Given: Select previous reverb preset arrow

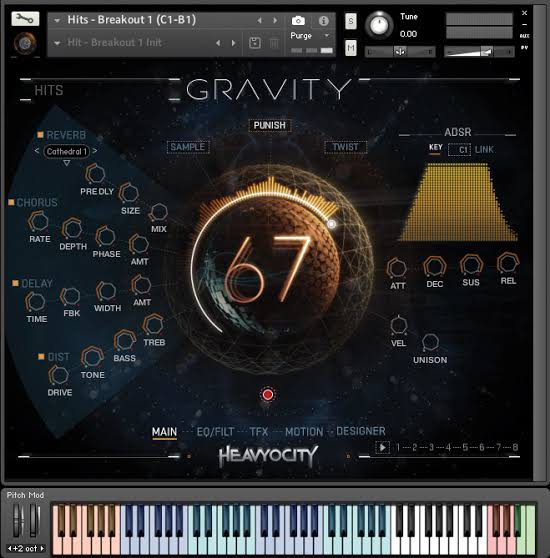Looking at the screenshot, I should pos(37,151).
